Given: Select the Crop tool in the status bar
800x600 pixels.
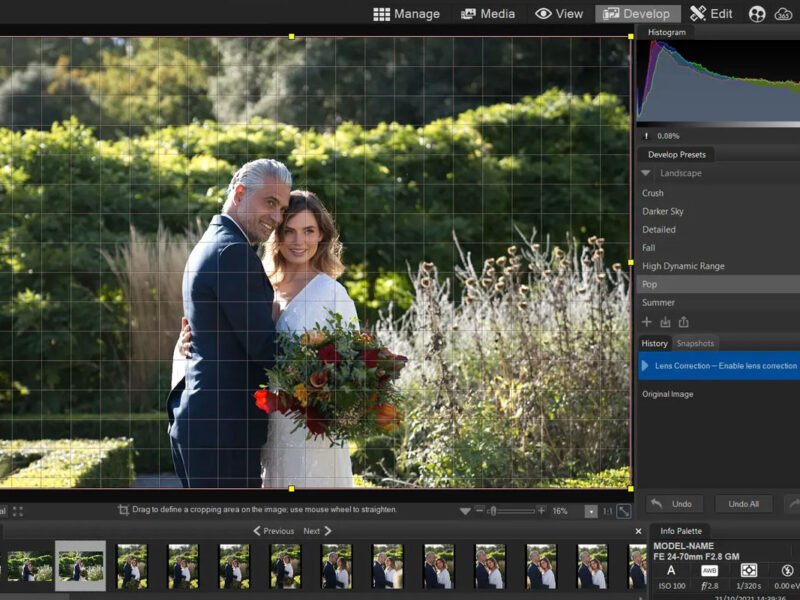Looking at the screenshot, I should click(122, 509).
